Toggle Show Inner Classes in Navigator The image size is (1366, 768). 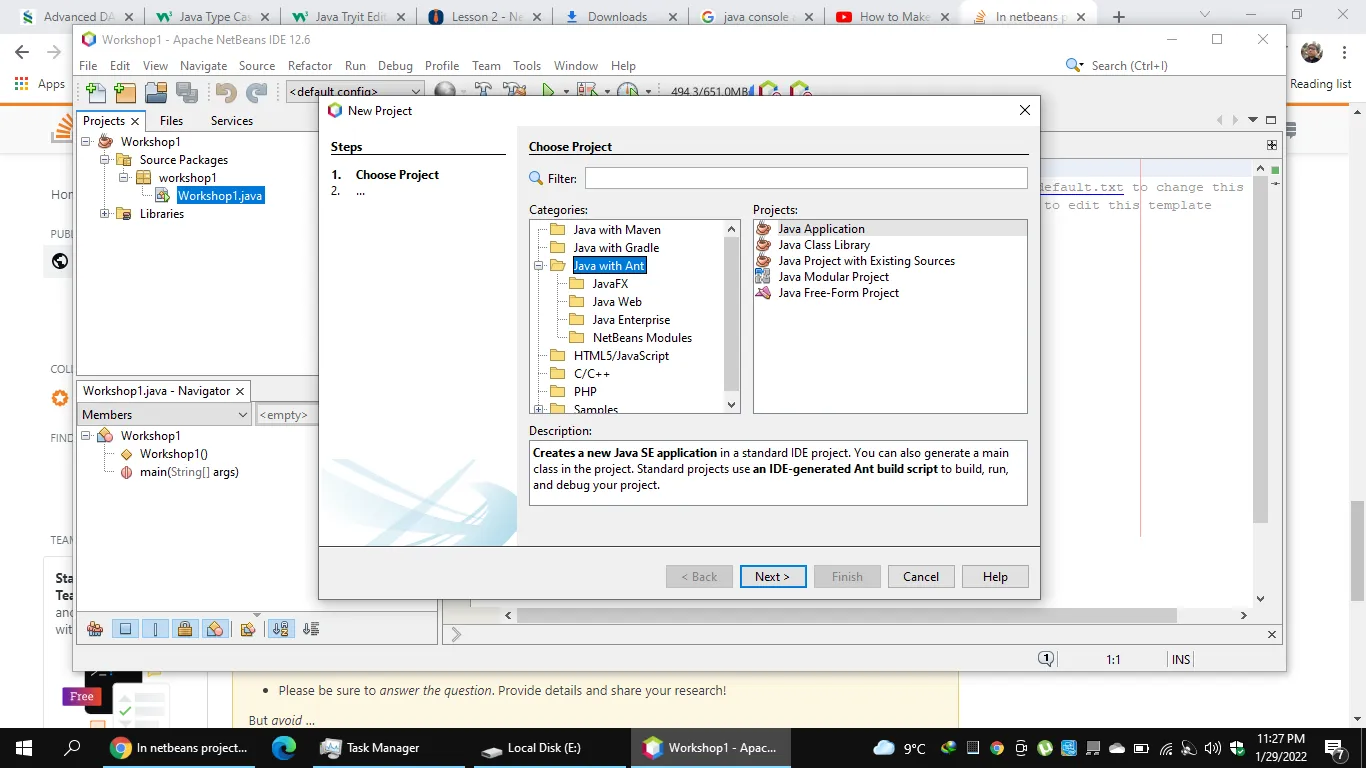point(215,629)
